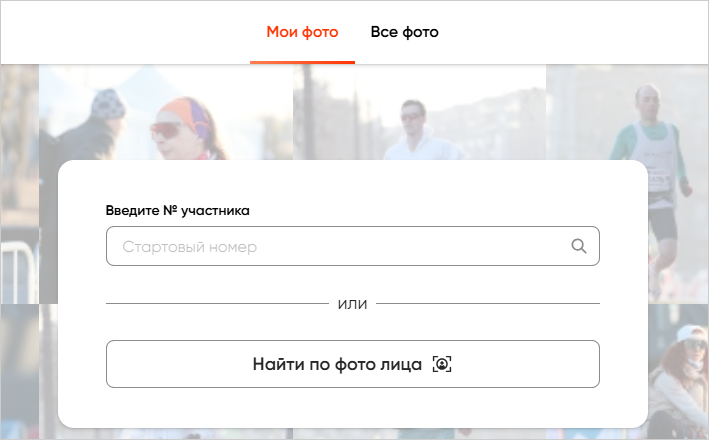Click the Введите № участника label

[x=177, y=211]
